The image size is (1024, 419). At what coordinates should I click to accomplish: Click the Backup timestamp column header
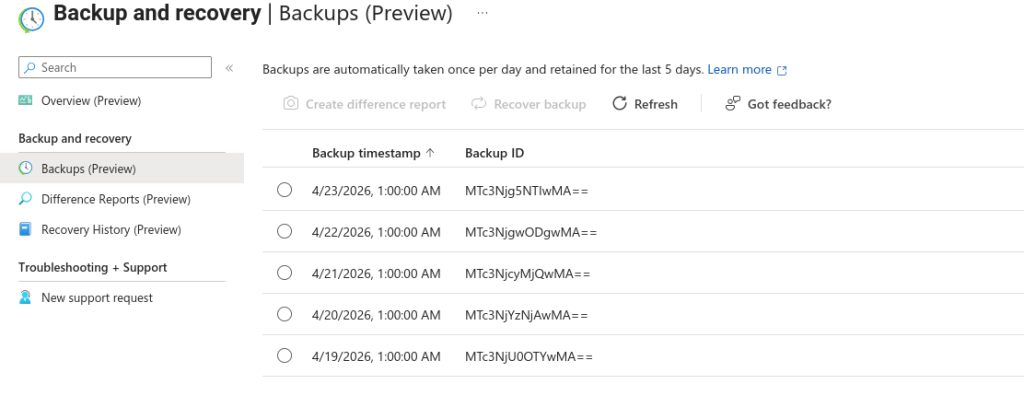[x=366, y=153]
